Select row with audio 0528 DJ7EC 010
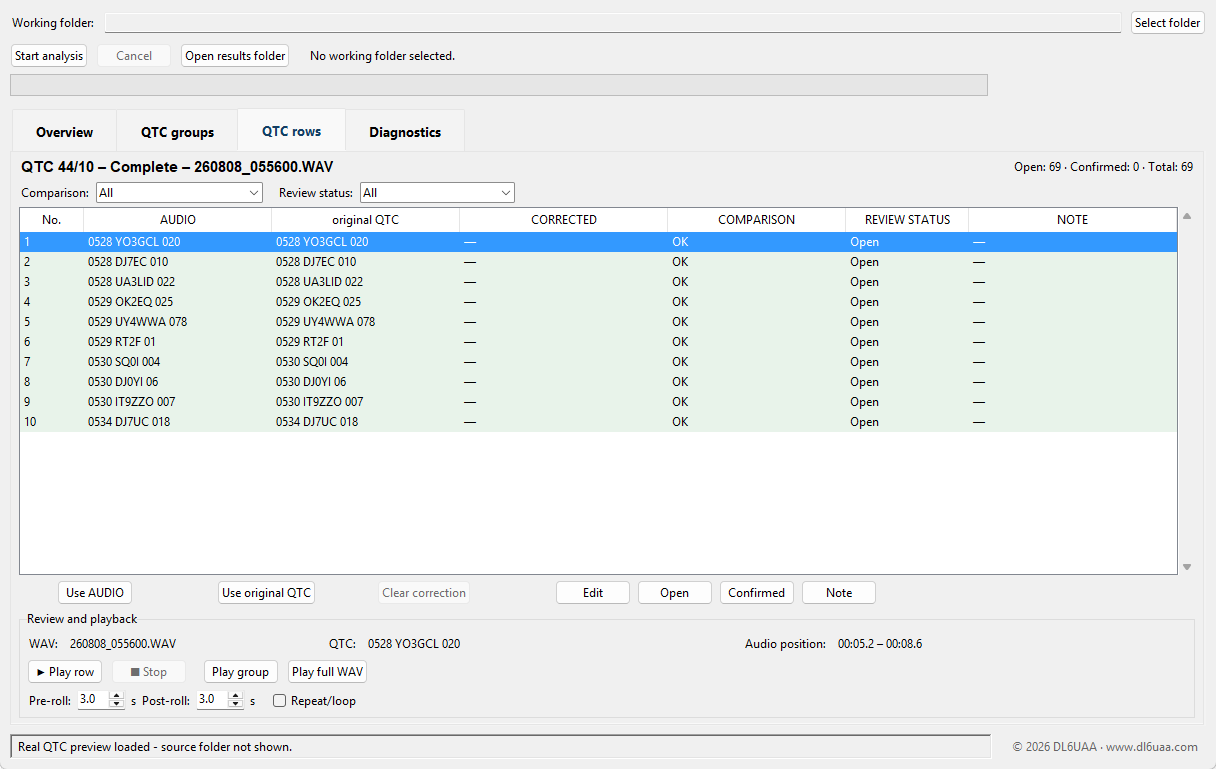Screen dimensions: 1216x769 [x=598, y=262]
